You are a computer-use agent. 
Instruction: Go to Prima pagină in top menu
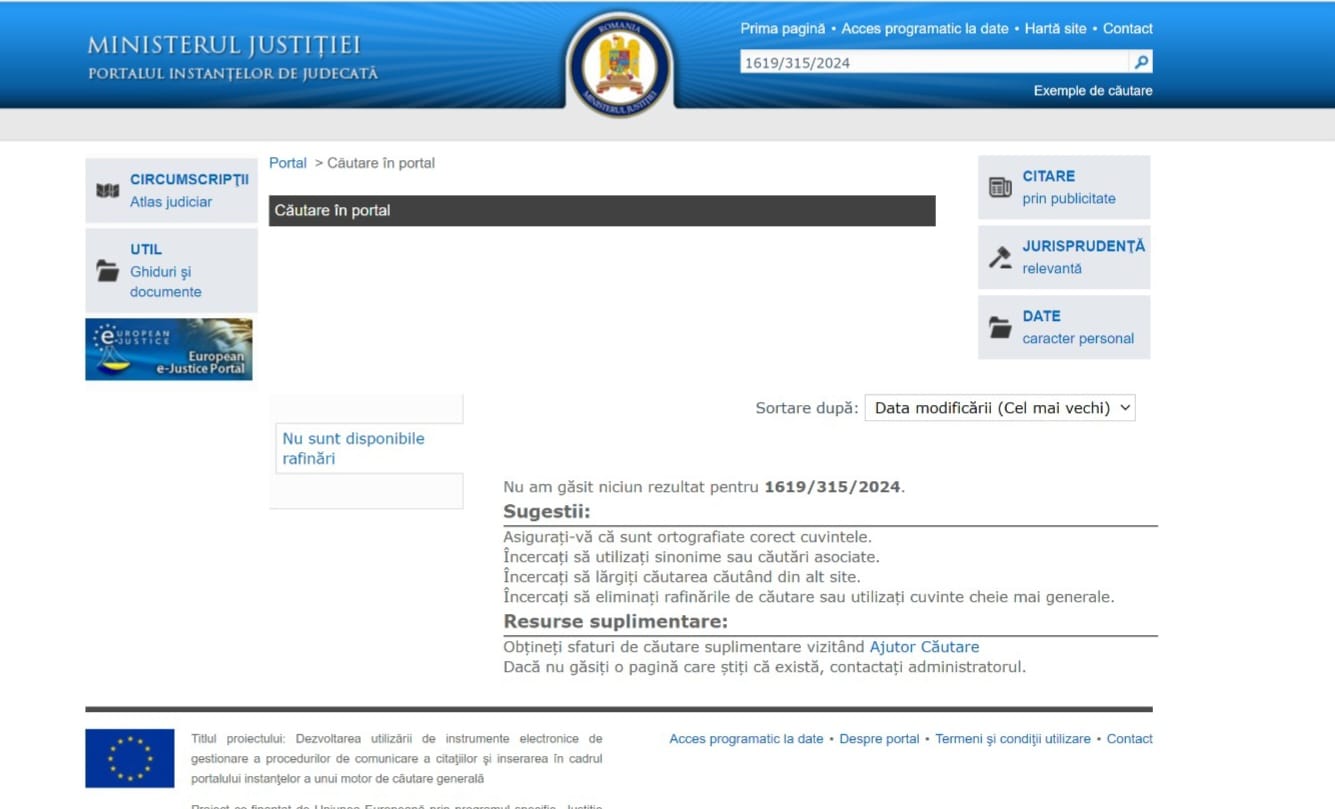point(783,29)
